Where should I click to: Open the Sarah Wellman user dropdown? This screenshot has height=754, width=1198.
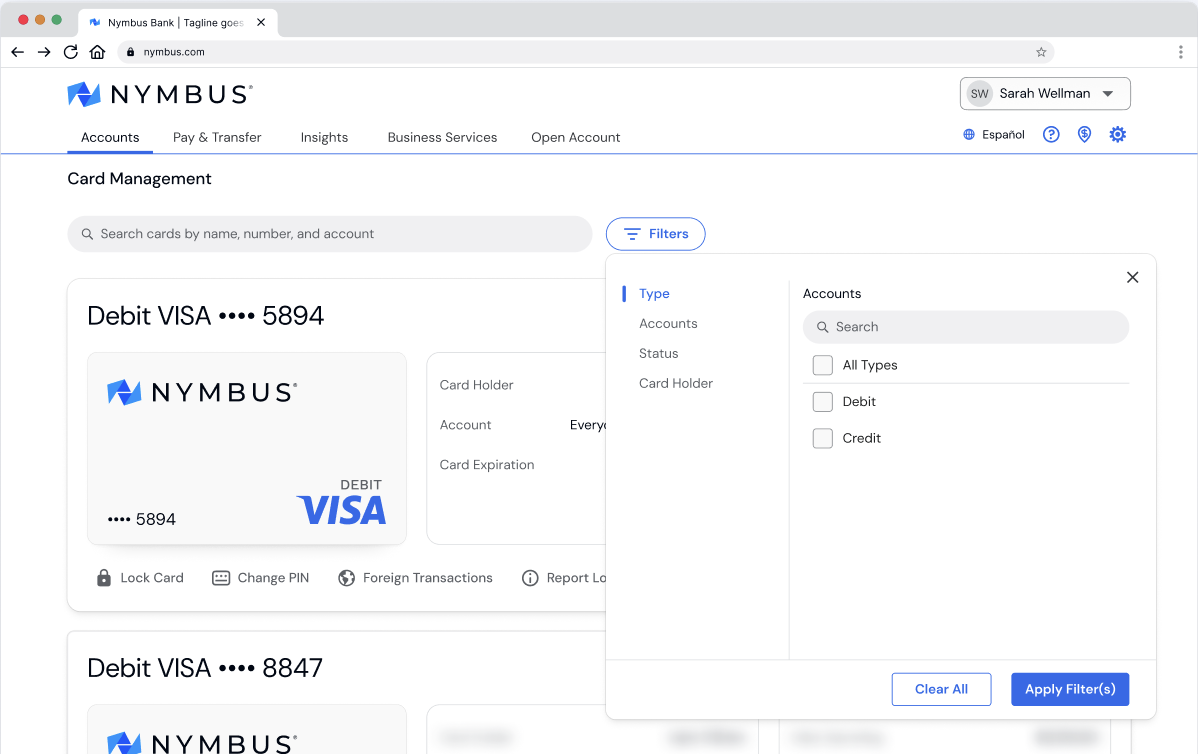point(1045,94)
